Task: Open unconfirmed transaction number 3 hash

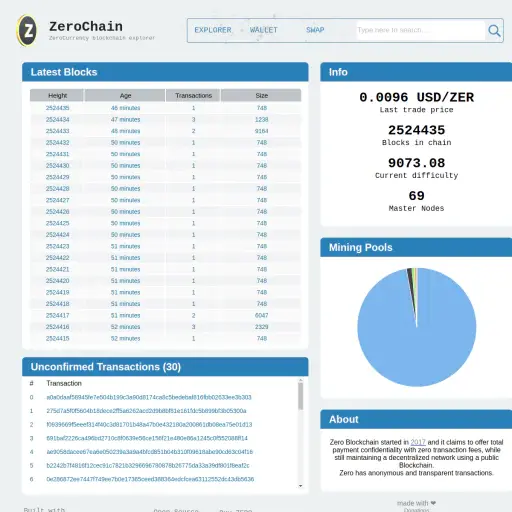Action: [x=147, y=438]
